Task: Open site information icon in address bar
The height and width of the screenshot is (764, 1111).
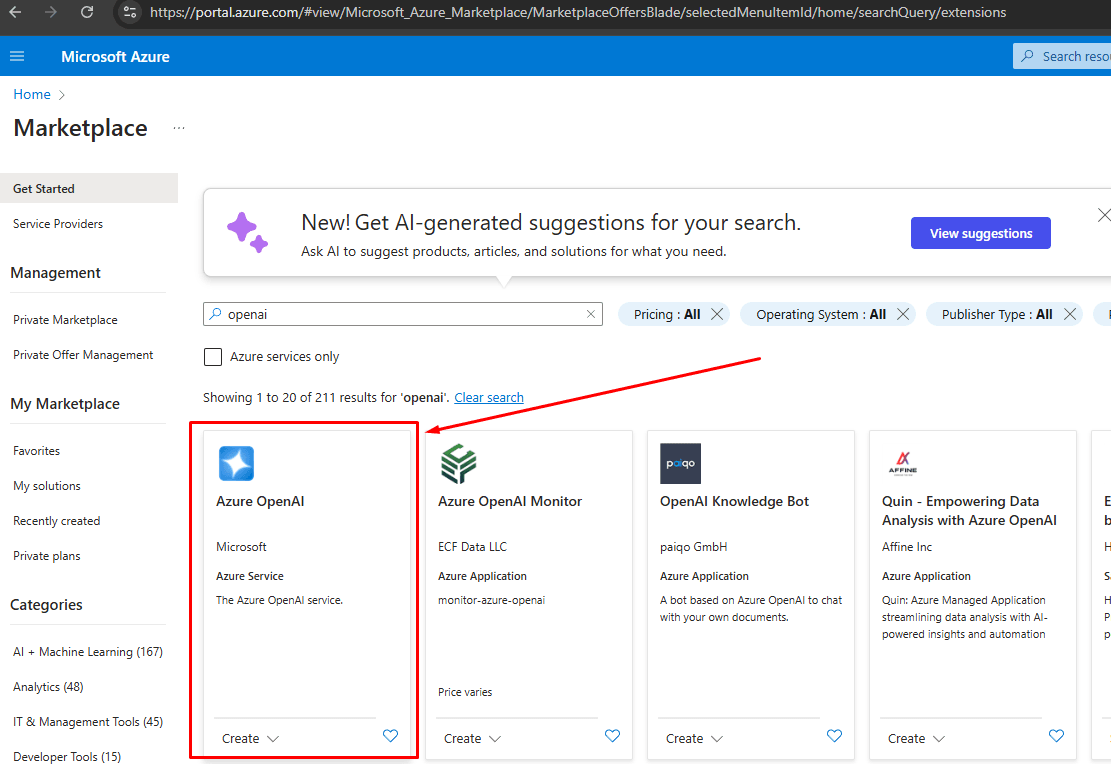Action: tap(130, 12)
